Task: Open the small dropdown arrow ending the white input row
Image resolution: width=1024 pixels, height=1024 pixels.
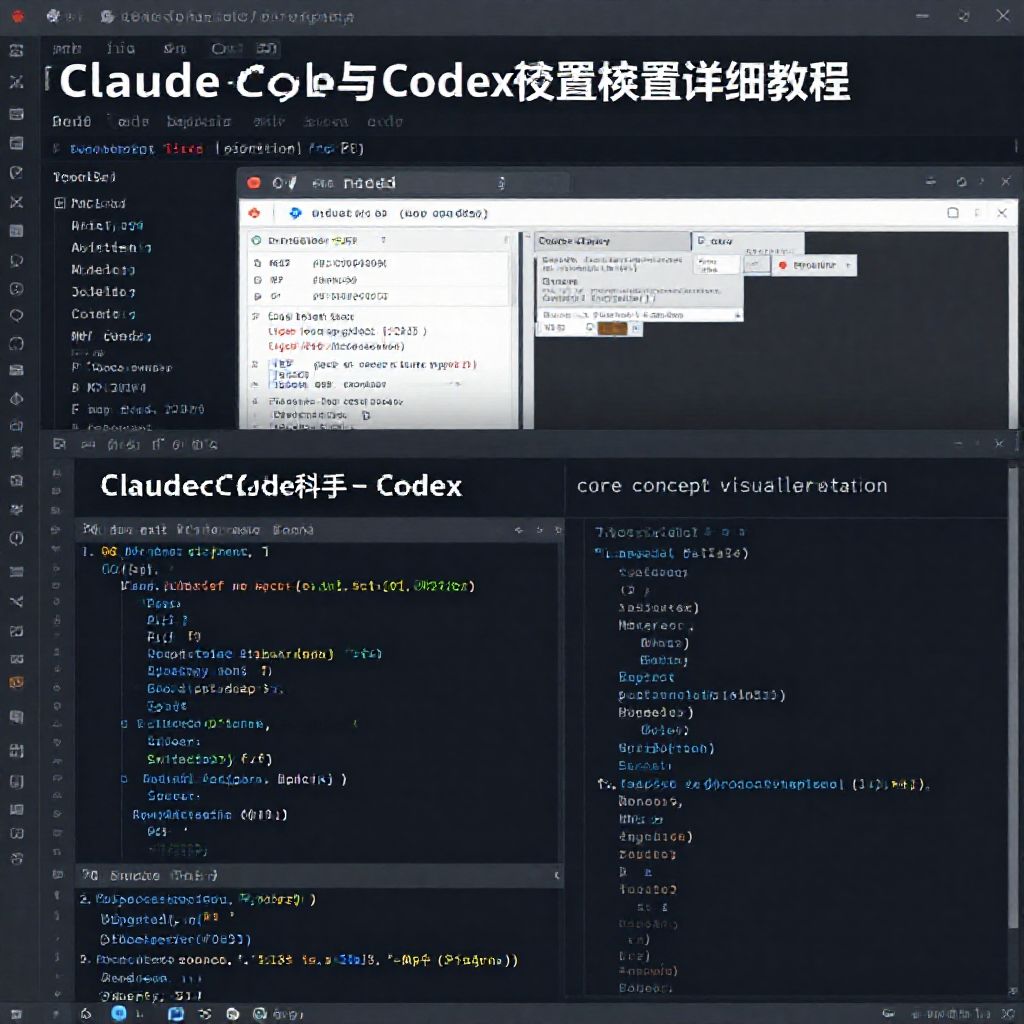Action: point(737,315)
